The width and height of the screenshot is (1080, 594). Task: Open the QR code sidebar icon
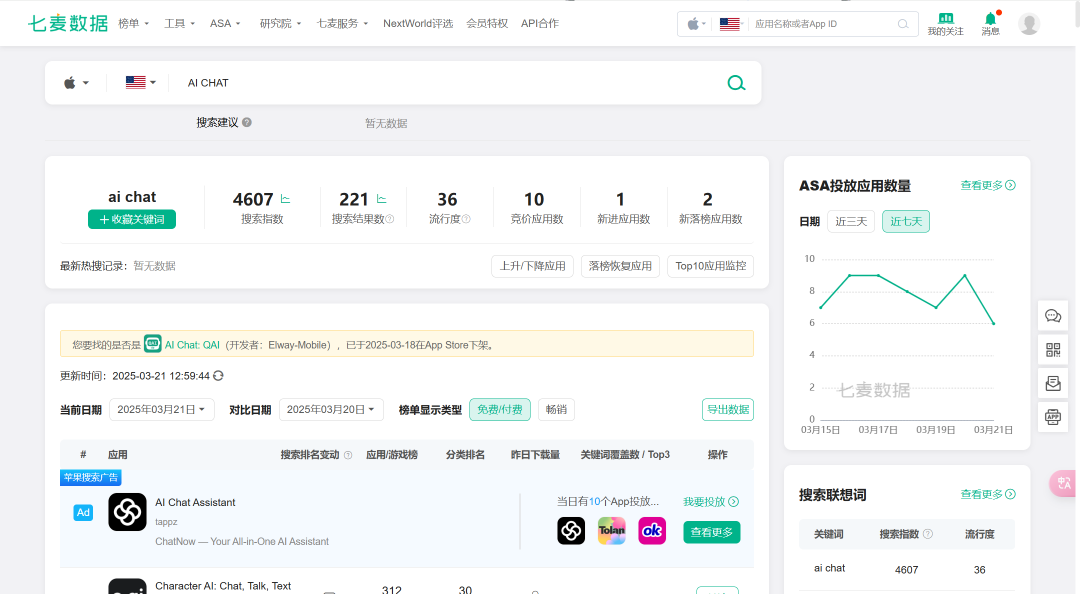click(1053, 349)
